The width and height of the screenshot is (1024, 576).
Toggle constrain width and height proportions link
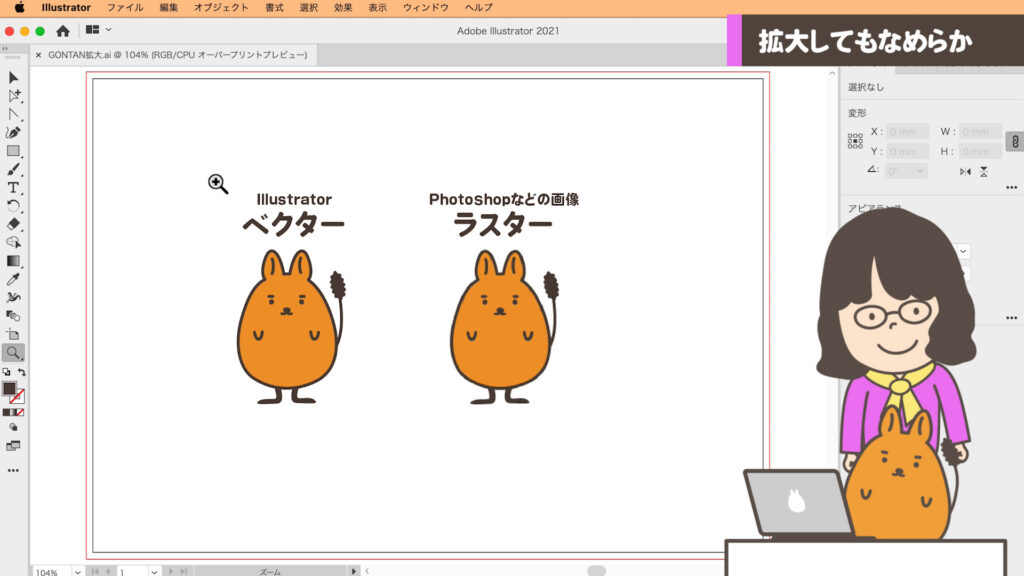pyautogui.click(x=1013, y=142)
